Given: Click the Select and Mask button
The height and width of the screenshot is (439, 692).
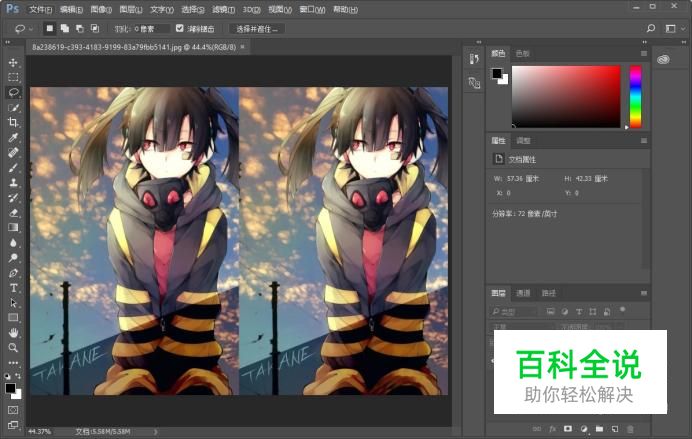Looking at the screenshot, I should pos(257,29).
